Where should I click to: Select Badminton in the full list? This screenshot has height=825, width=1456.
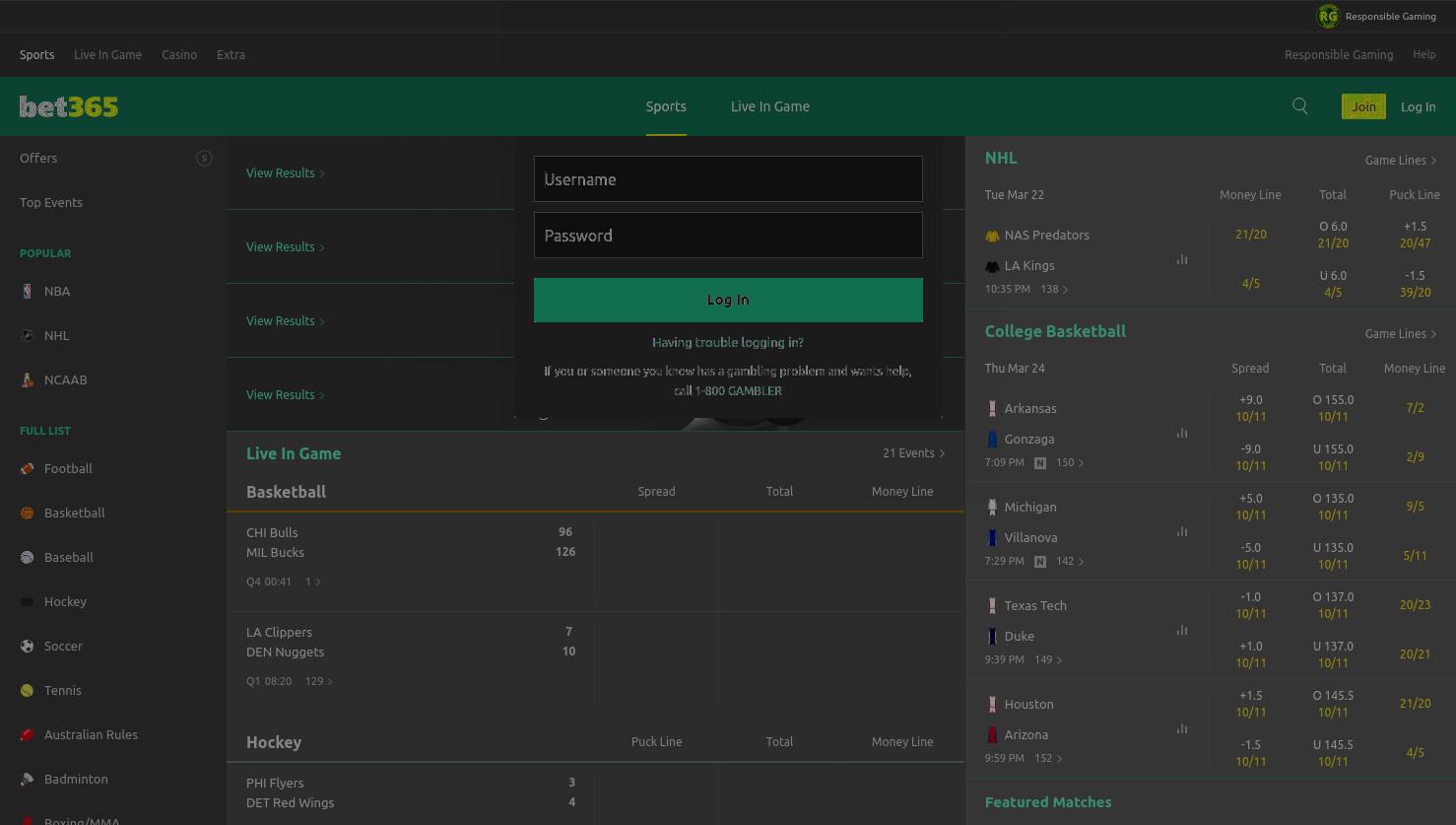pyautogui.click(x=76, y=779)
